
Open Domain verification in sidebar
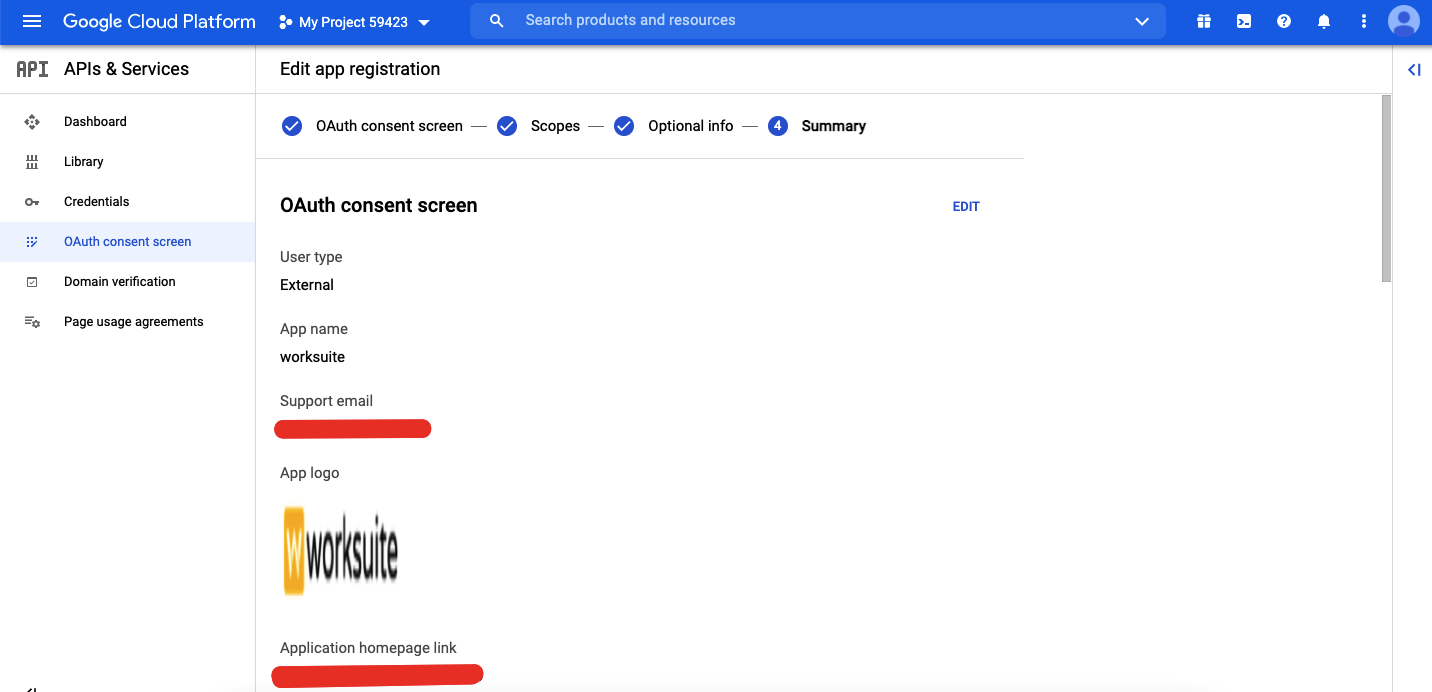(x=127, y=282)
